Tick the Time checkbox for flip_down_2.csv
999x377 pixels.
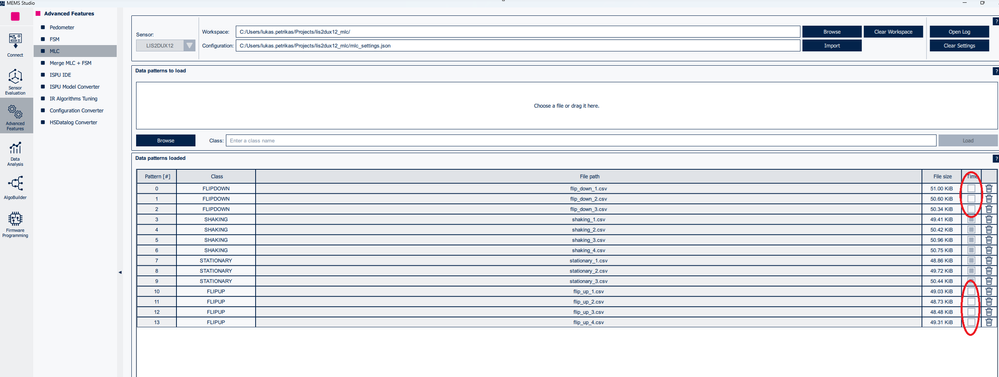click(x=971, y=199)
